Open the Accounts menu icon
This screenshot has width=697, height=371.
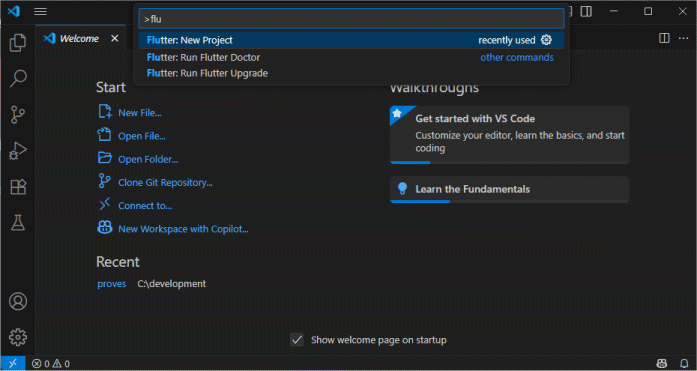tap(18, 301)
